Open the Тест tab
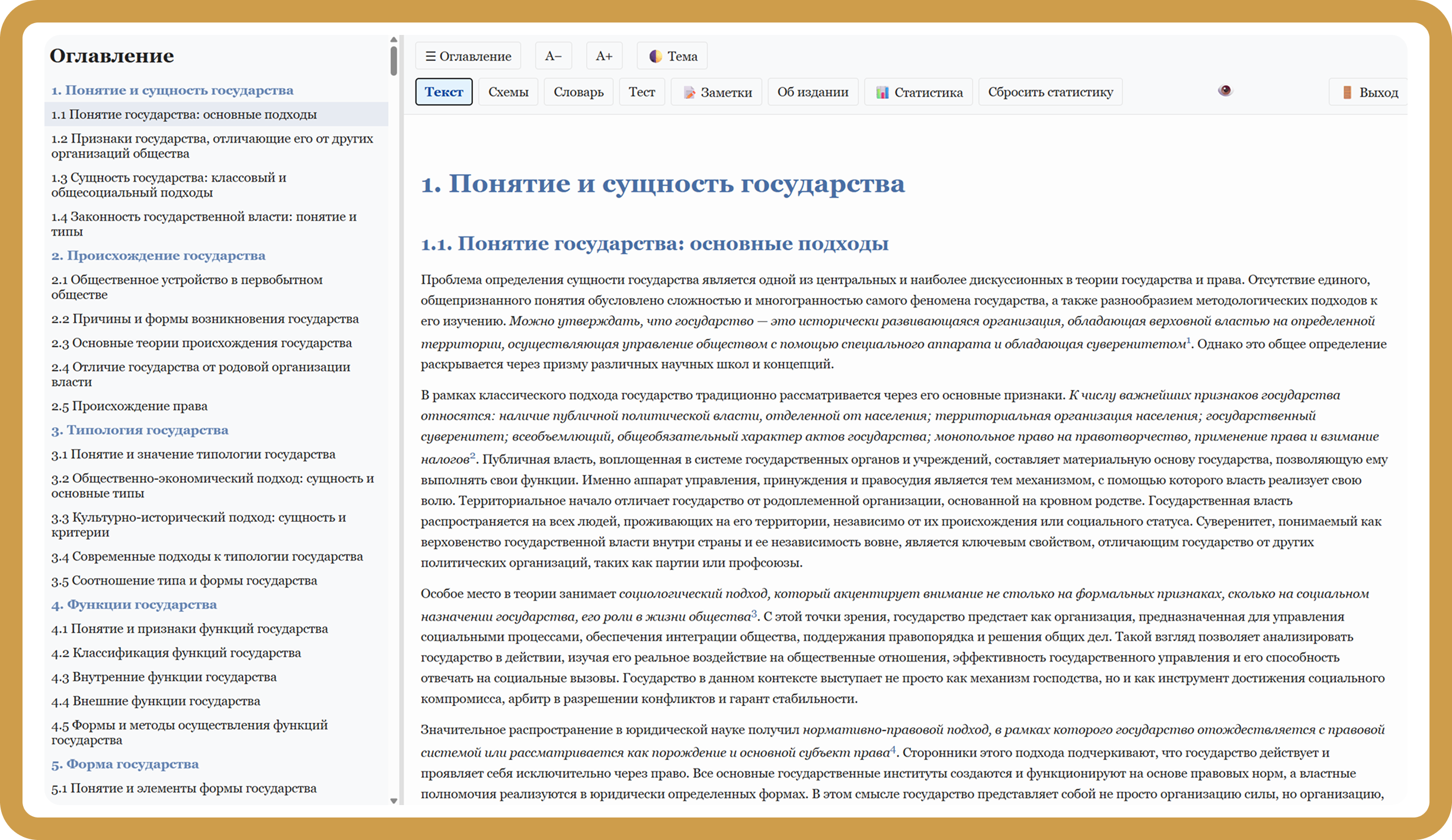 [x=641, y=92]
